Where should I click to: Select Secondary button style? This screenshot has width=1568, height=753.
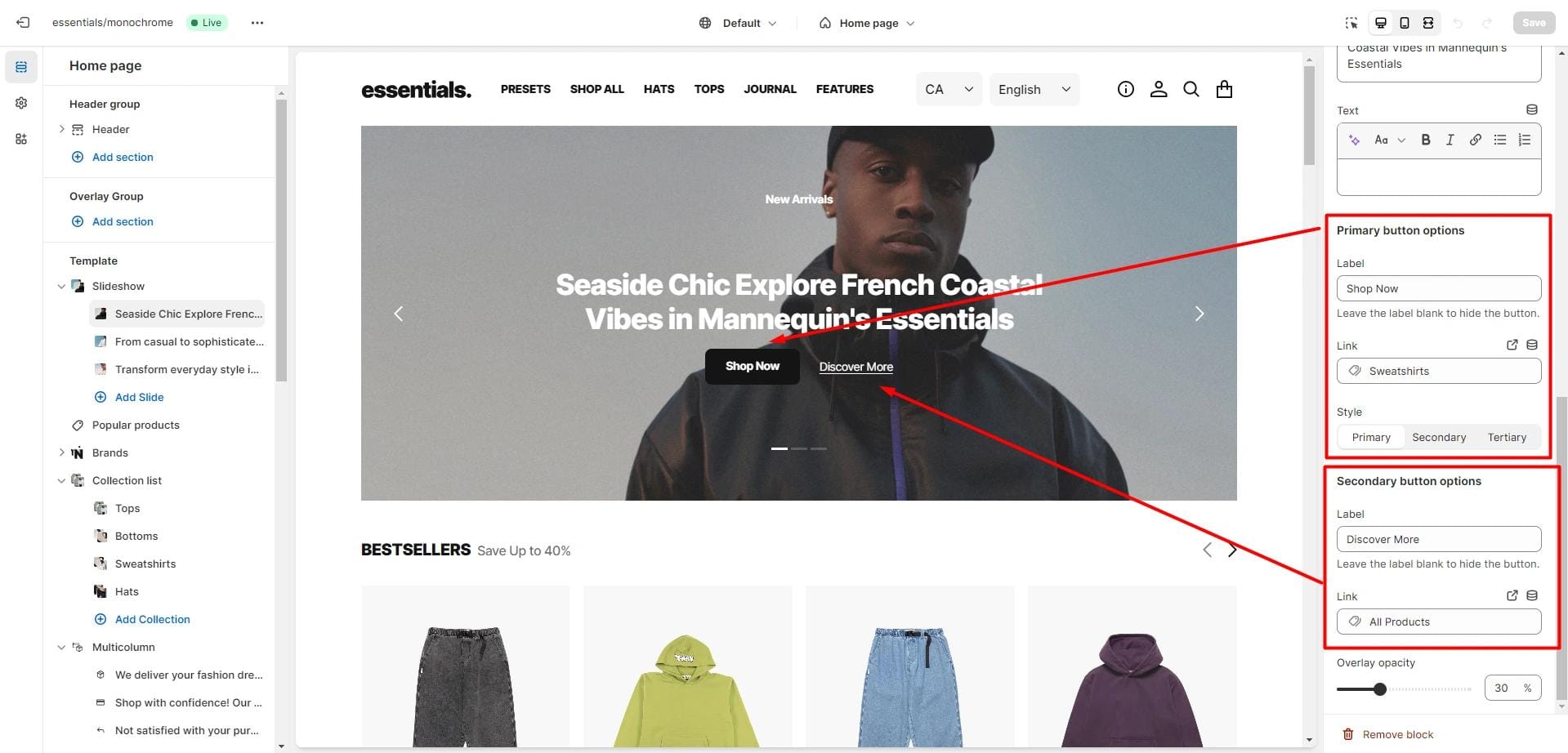pyautogui.click(x=1439, y=437)
